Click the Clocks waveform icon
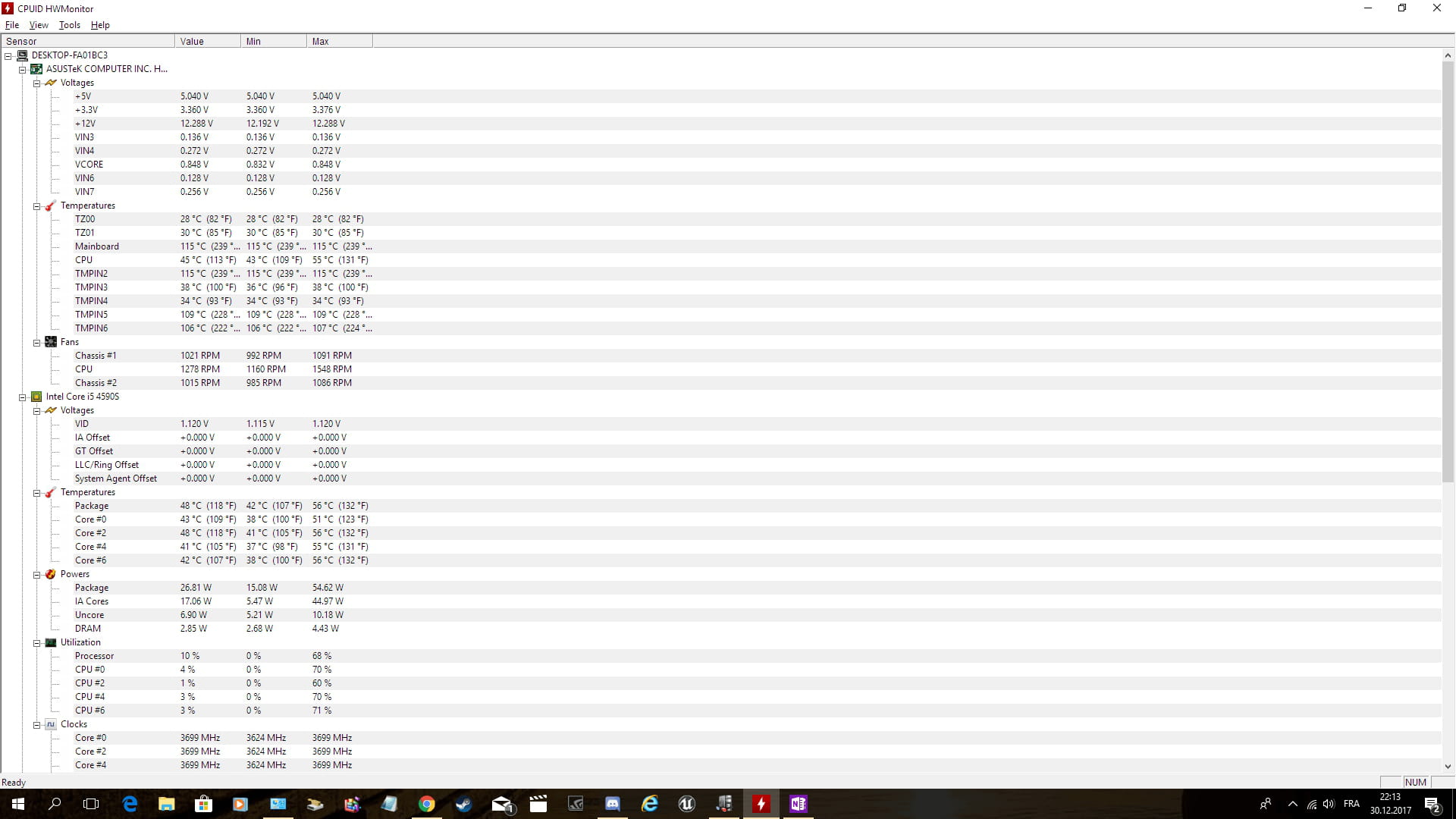The image size is (1456, 819). pos(51,724)
